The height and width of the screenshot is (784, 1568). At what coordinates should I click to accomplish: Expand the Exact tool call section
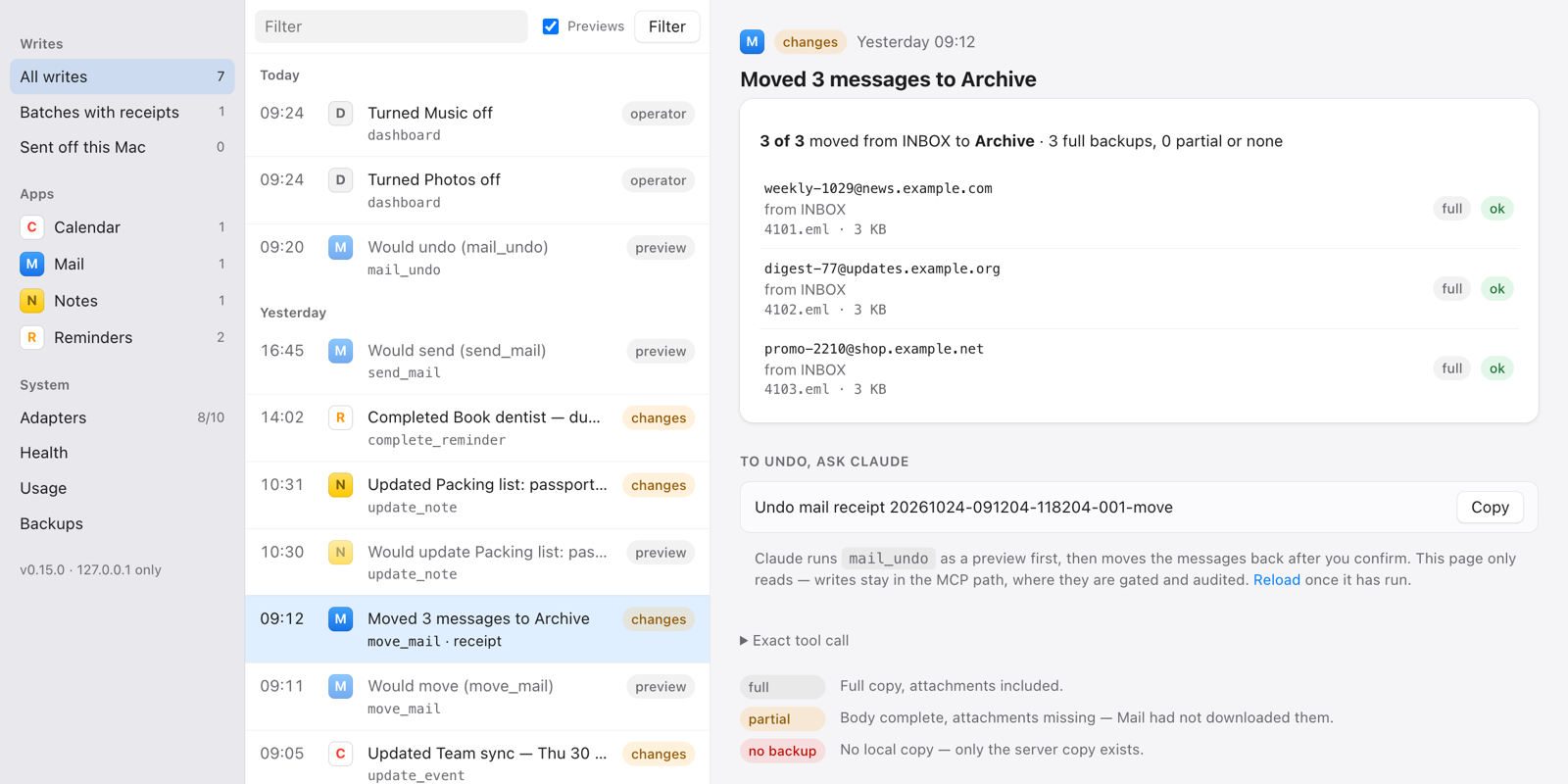tap(795, 640)
